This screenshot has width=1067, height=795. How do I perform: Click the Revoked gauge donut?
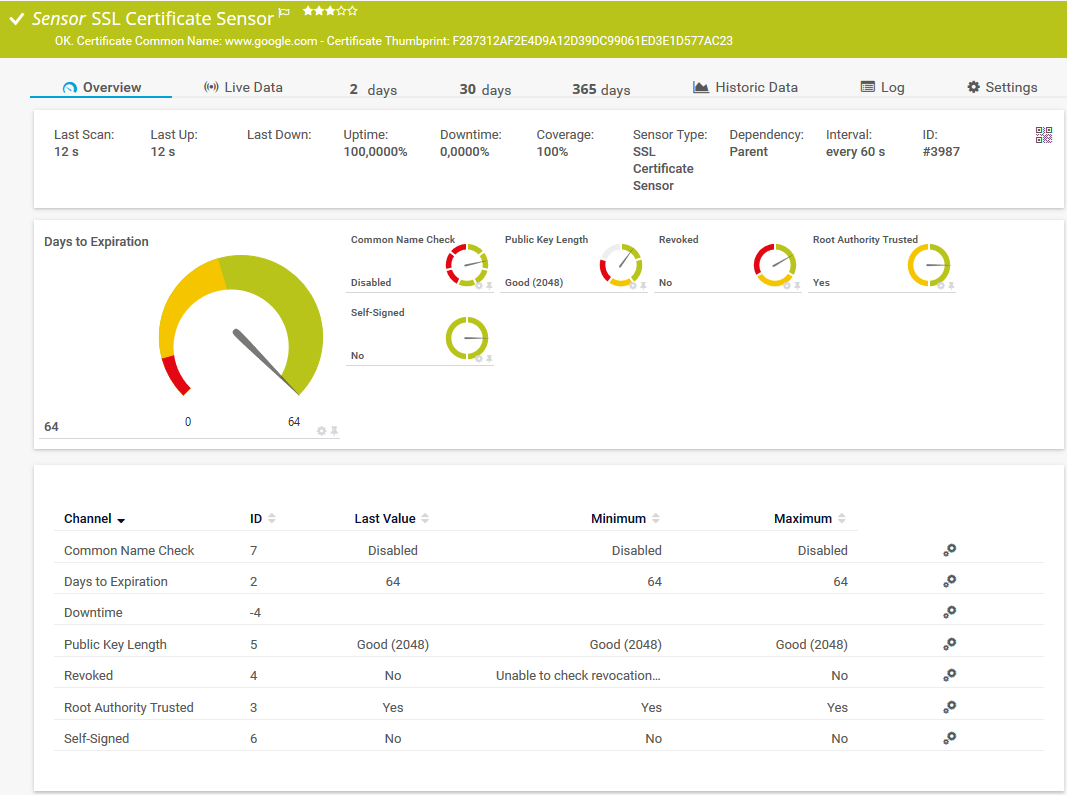774,265
